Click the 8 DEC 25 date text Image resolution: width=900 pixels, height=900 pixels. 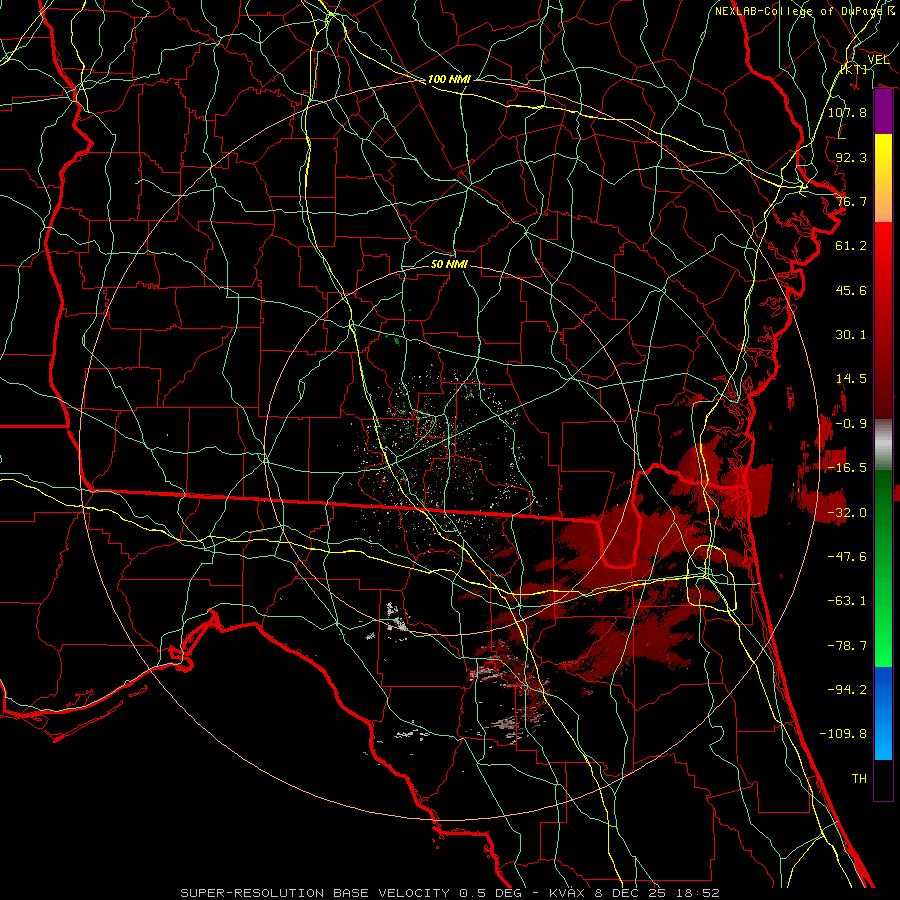click(630, 893)
